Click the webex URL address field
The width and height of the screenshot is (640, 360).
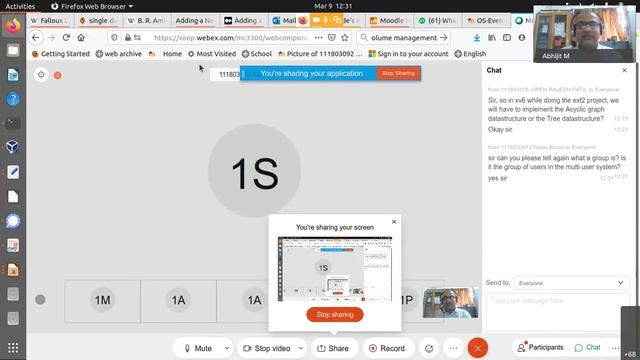(x=231, y=38)
